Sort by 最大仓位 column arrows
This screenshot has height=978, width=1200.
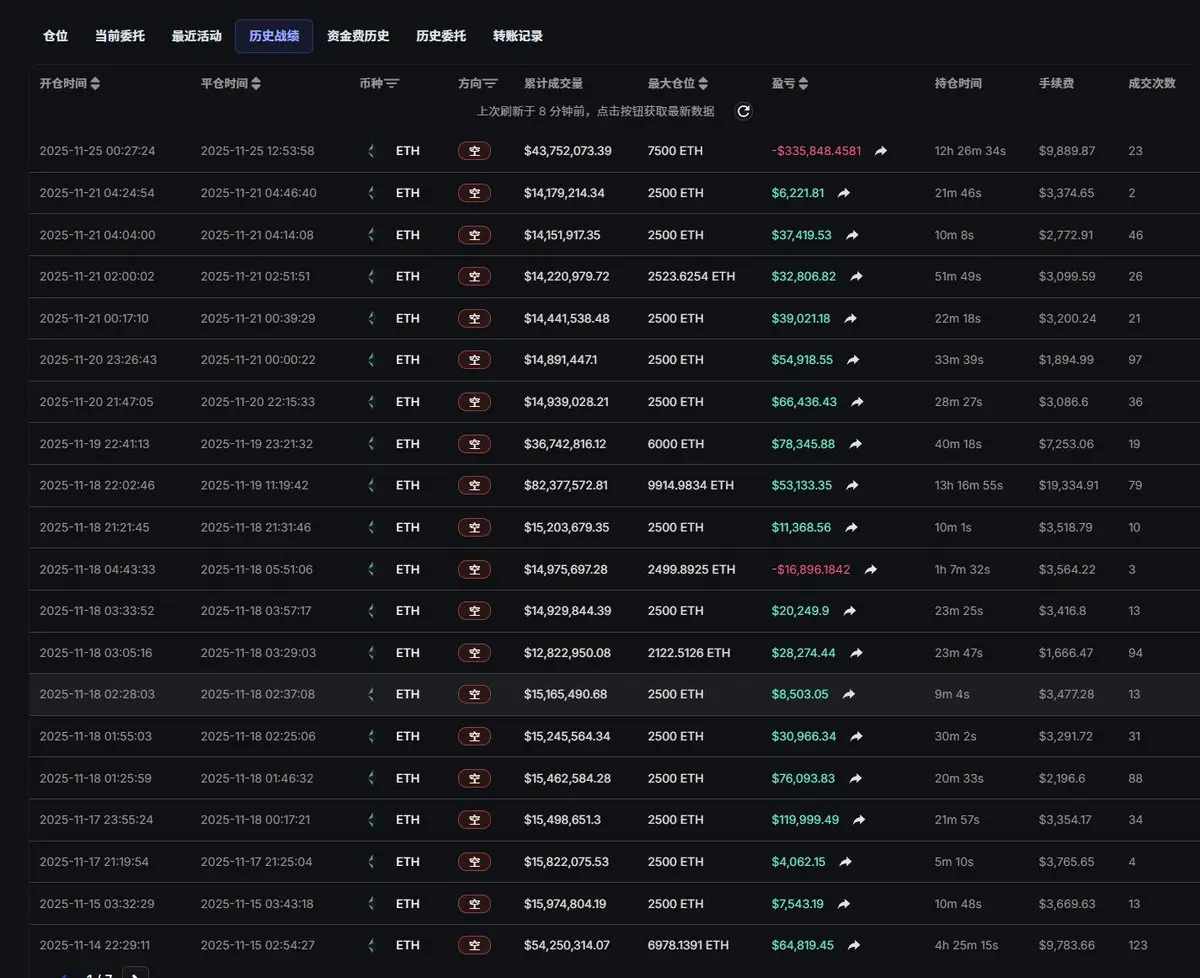(703, 84)
